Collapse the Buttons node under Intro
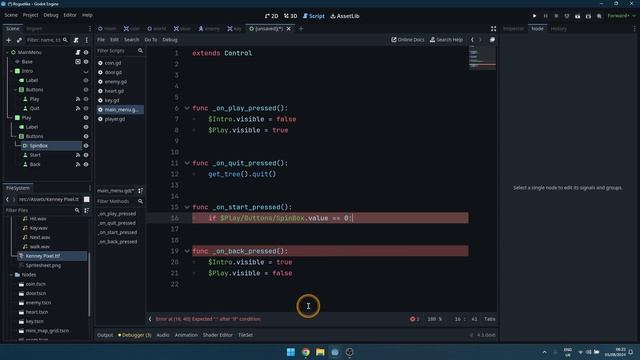 click(x=16, y=90)
